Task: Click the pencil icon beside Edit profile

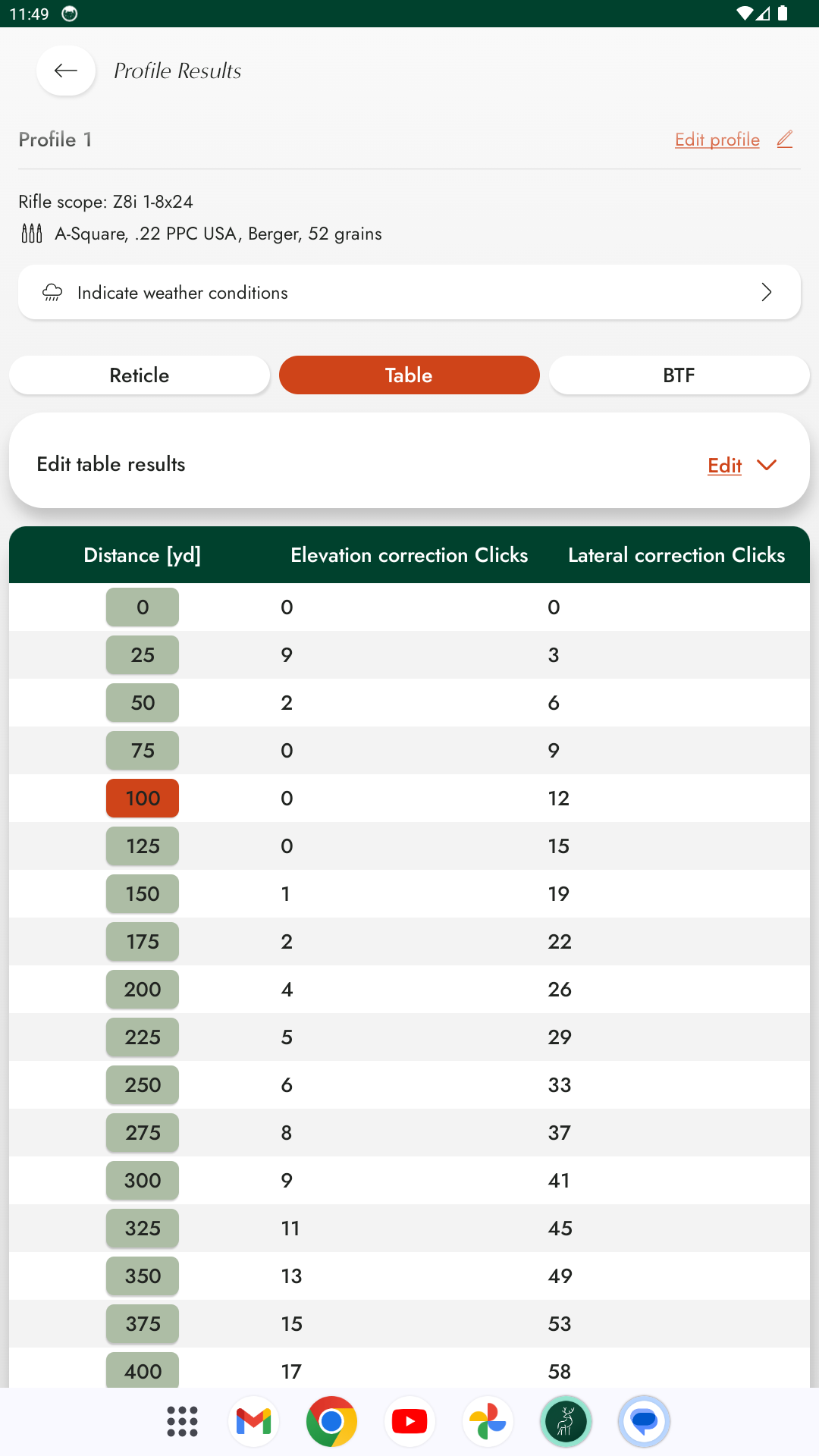Action: (x=785, y=140)
